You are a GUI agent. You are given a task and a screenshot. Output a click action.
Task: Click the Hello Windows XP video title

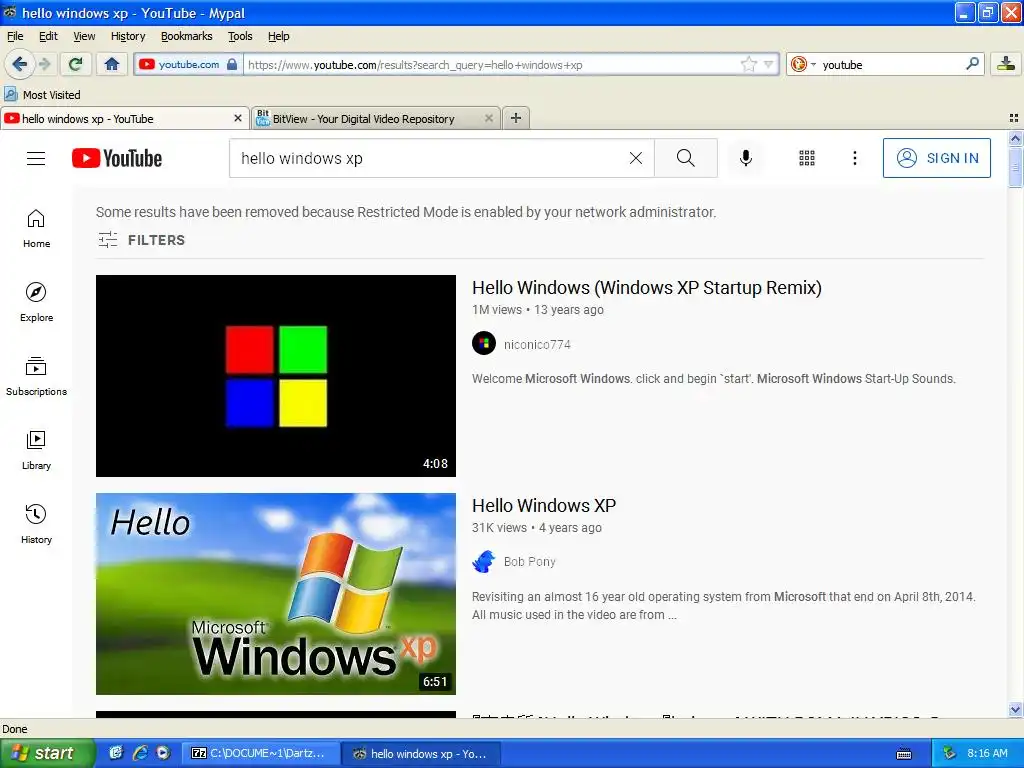[544, 505]
